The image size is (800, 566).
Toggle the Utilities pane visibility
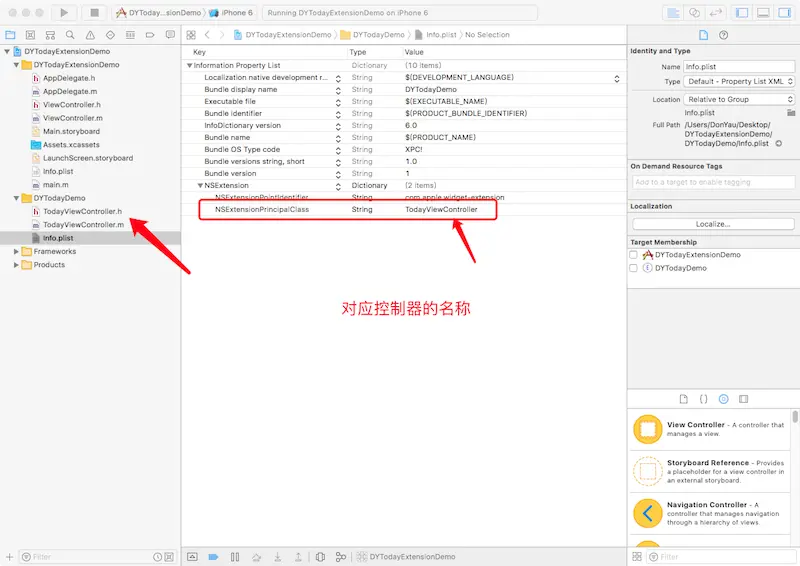point(784,13)
